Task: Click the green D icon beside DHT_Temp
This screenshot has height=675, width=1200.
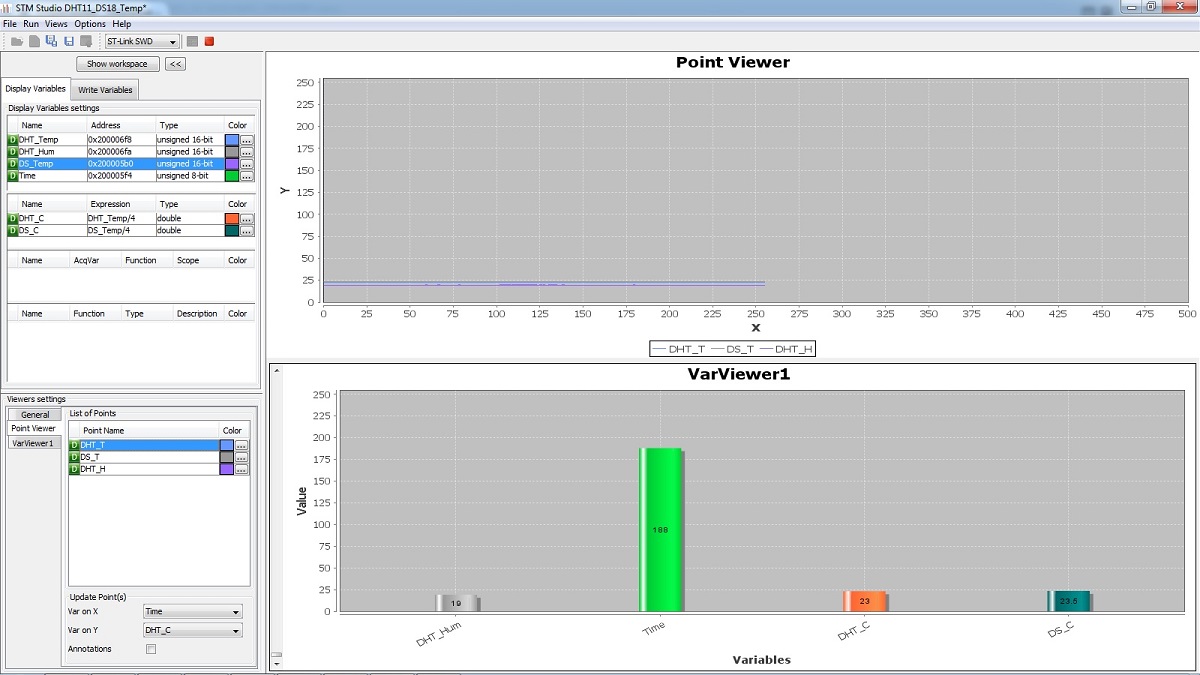Action: [13, 140]
